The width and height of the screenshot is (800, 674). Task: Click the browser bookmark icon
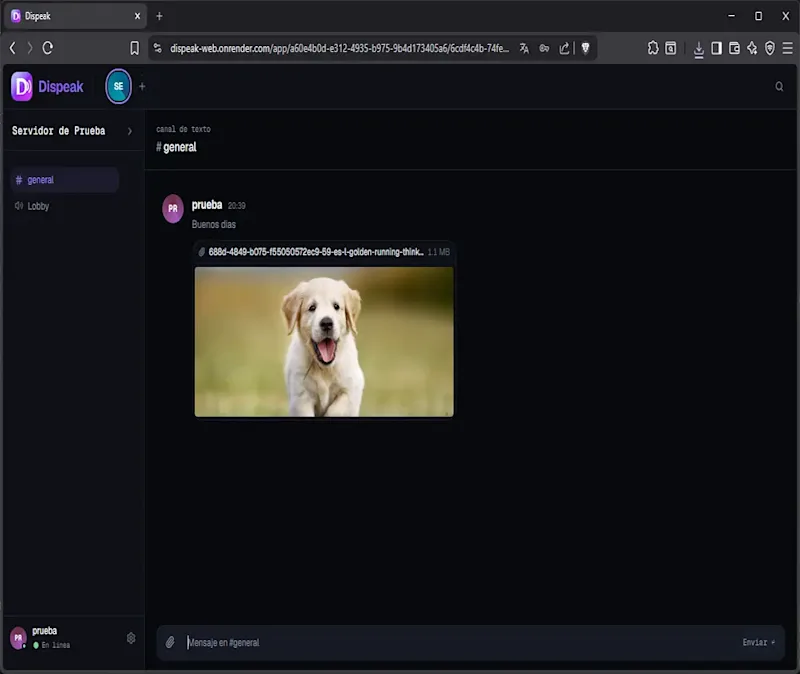point(134,48)
